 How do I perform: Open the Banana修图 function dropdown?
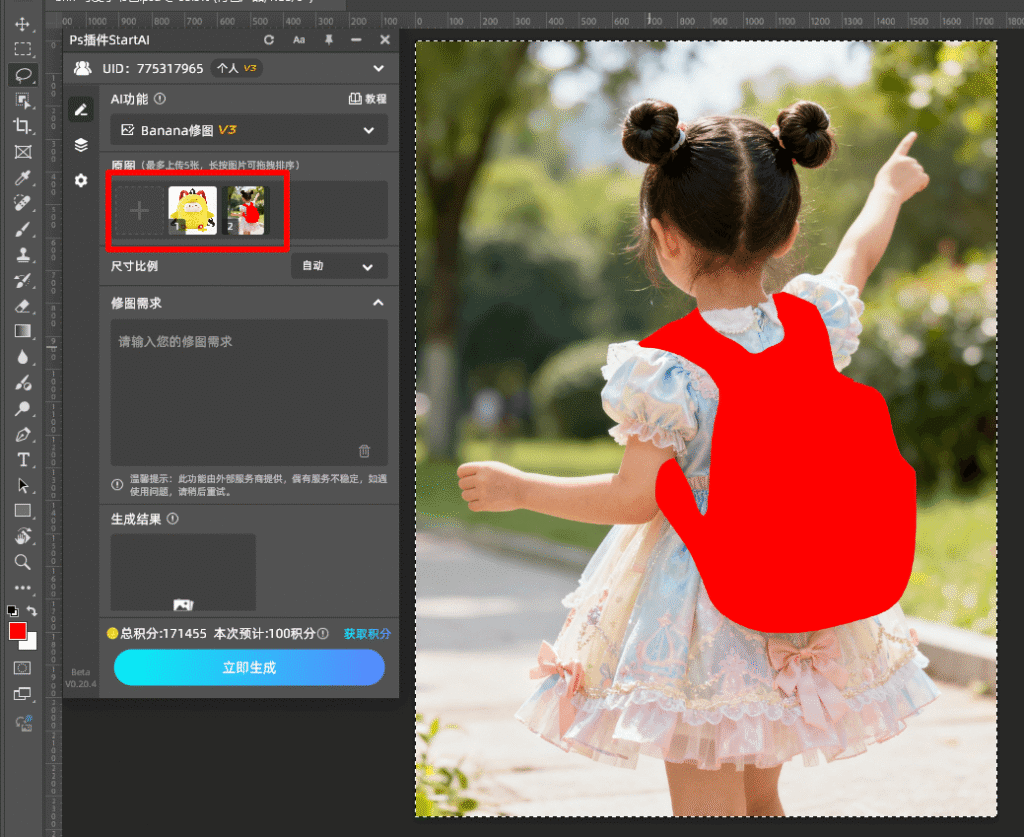click(248, 130)
